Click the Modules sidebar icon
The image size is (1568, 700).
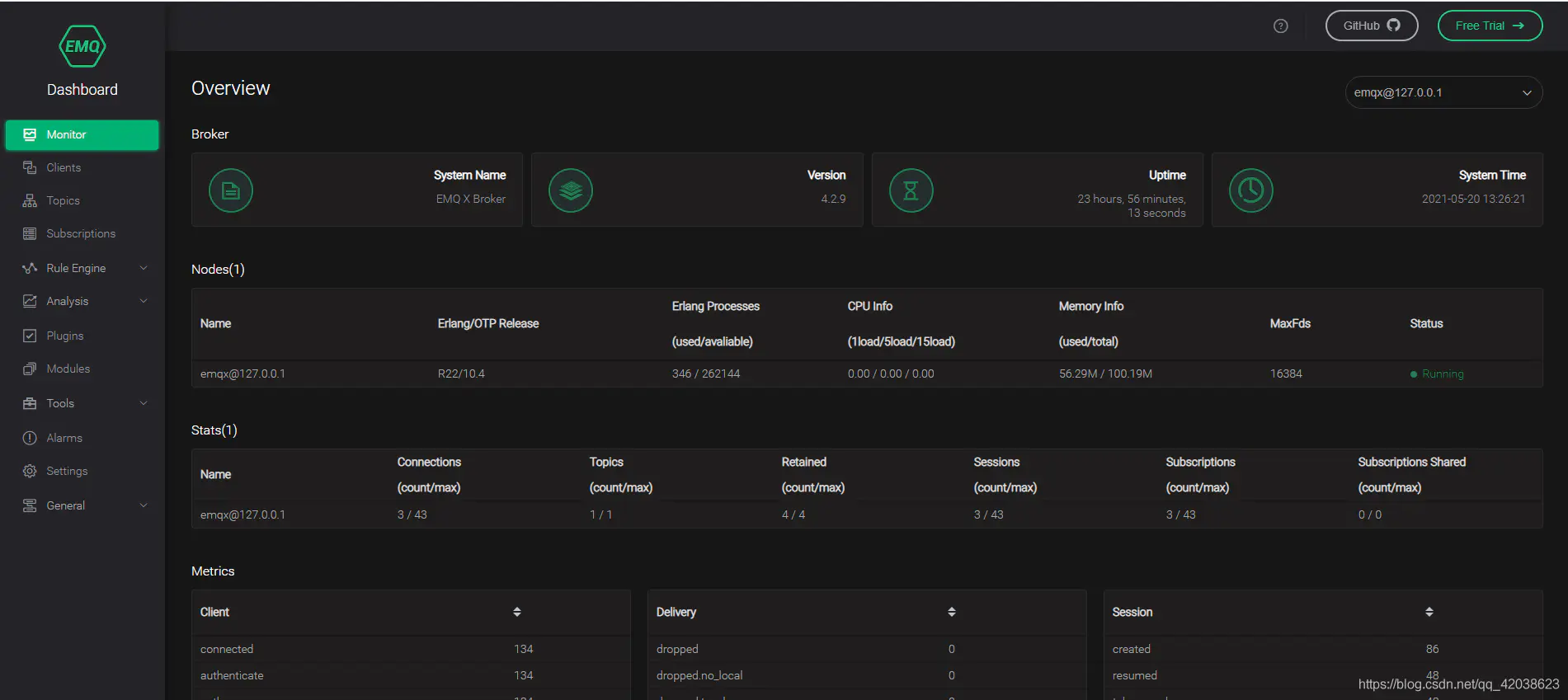click(30, 369)
